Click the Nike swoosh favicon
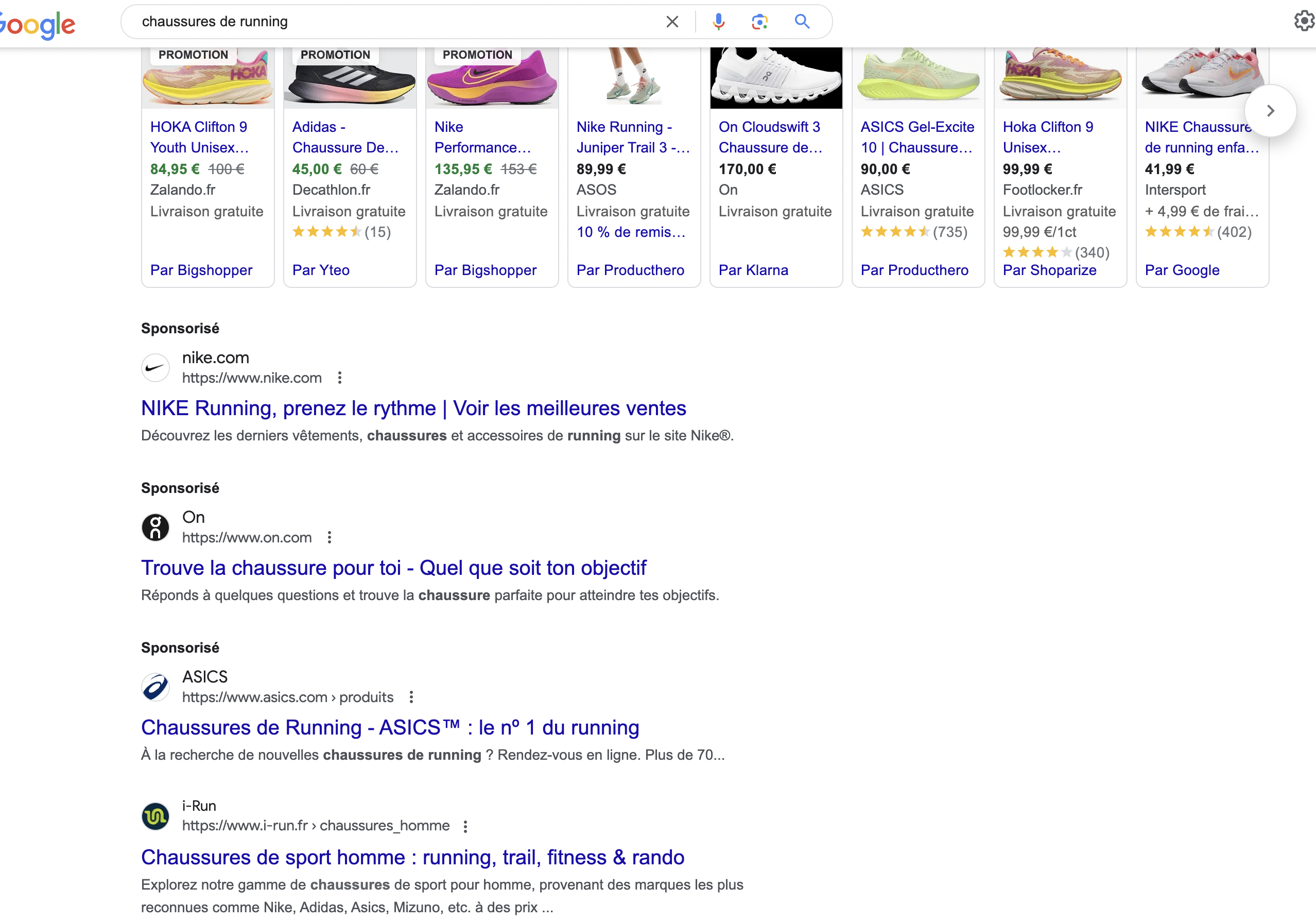This screenshot has height=921, width=1316. (155, 368)
